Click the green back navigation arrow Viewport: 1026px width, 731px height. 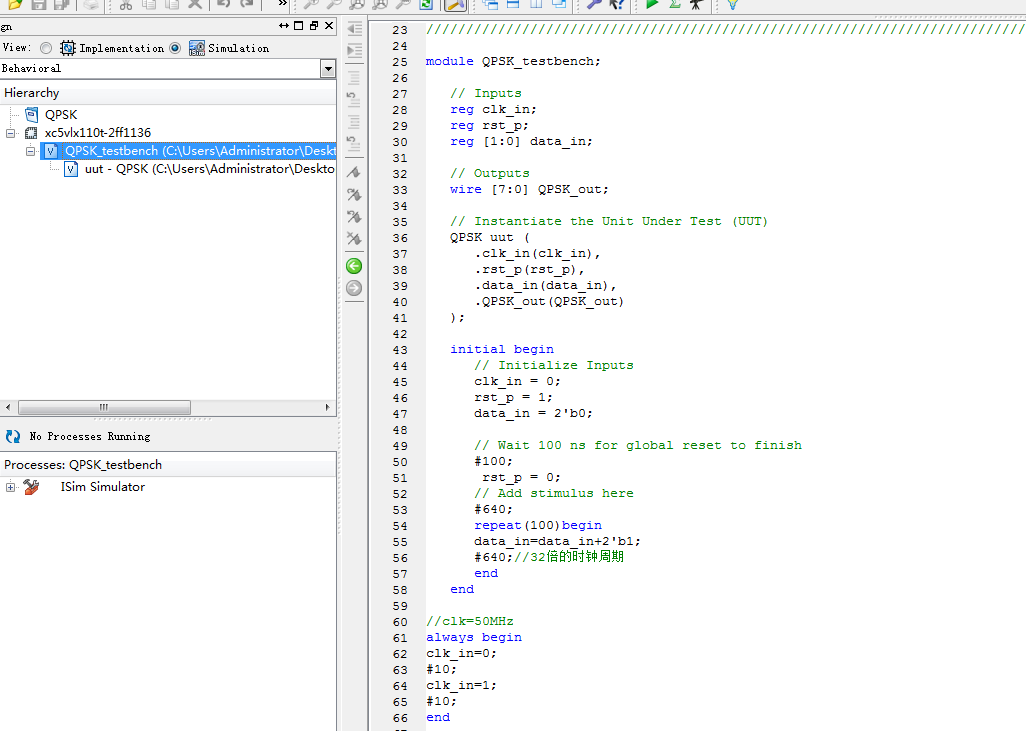[x=353, y=266]
